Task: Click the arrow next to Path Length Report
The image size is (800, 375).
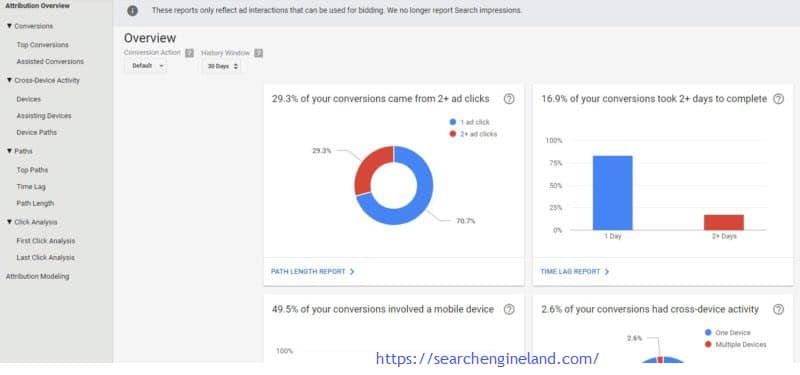Action: [352, 272]
